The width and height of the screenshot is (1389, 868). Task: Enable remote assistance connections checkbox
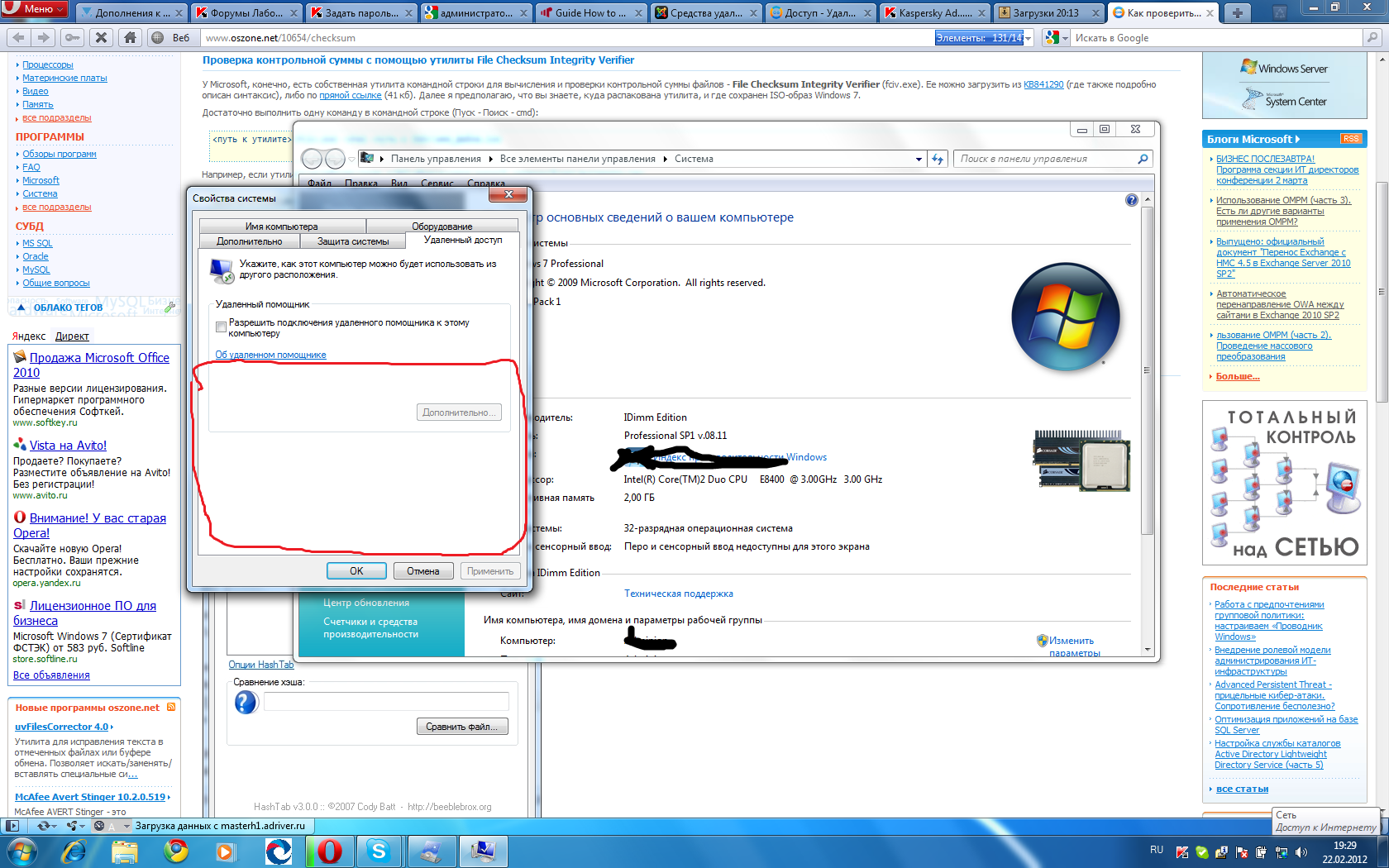tap(221, 327)
